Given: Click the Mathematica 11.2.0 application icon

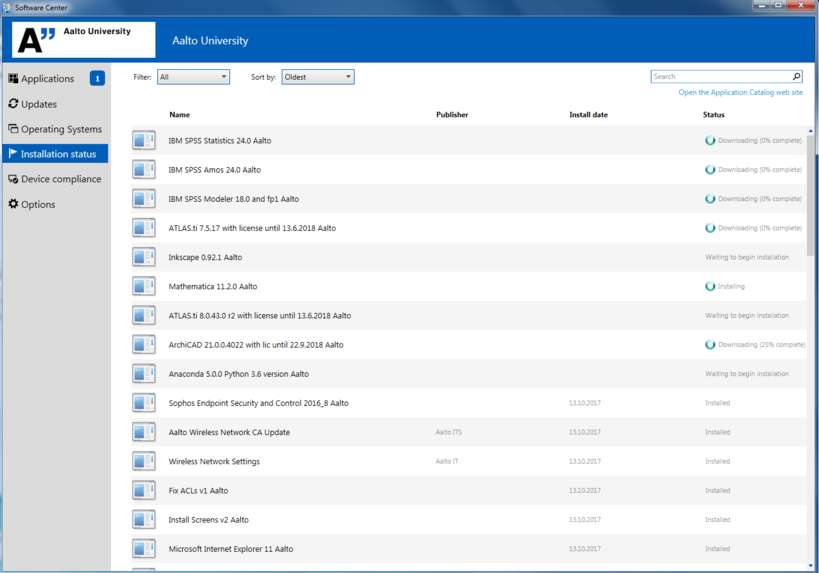Looking at the screenshot, I should [x=144, y=286].
